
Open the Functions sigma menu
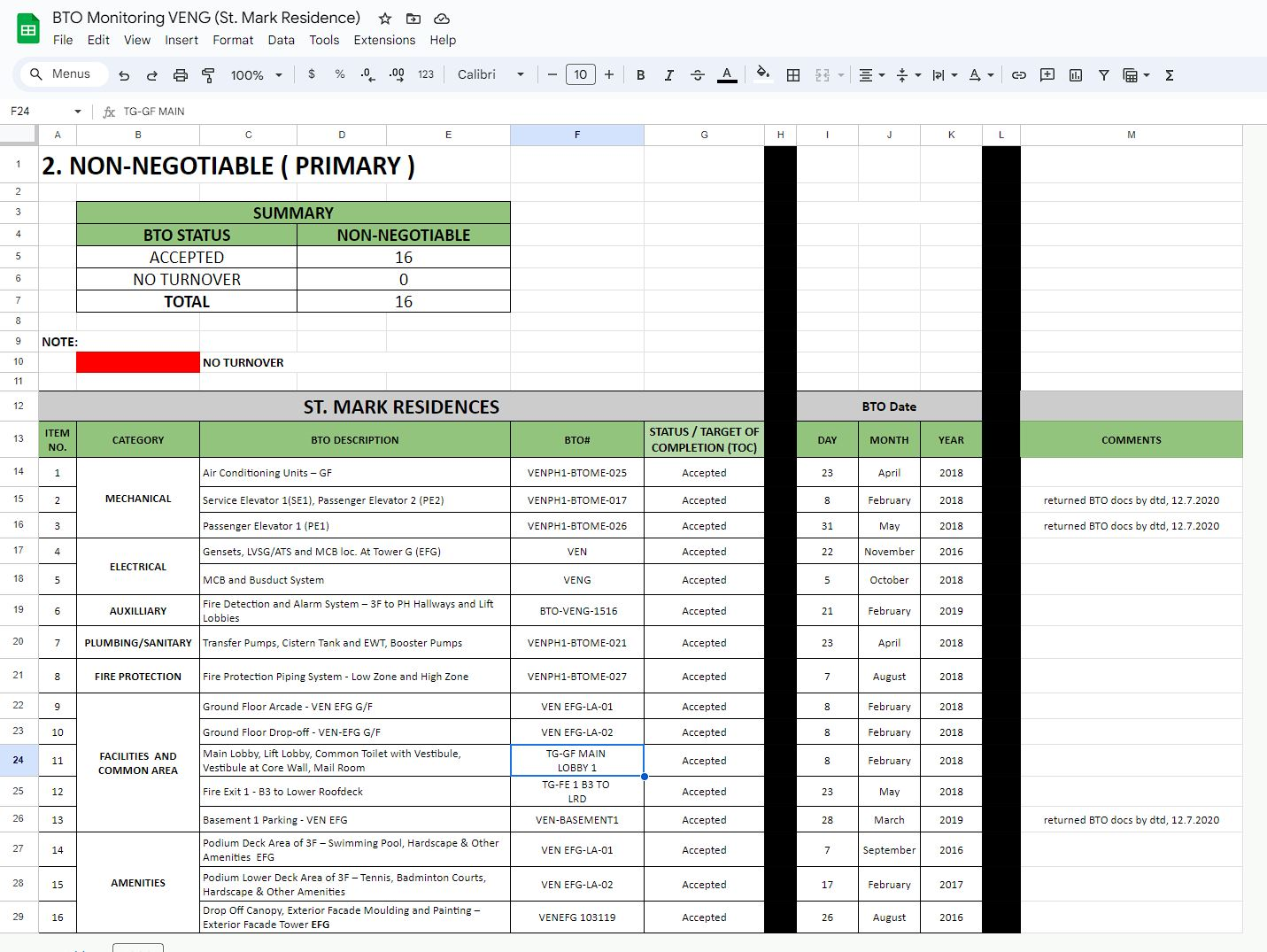coord(1170,75)
